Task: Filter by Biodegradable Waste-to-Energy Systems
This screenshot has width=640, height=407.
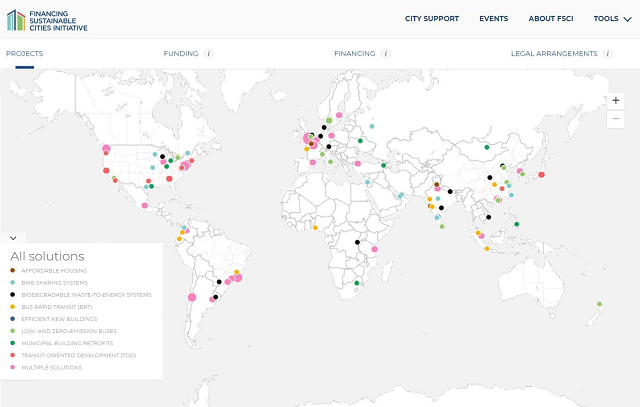Action: tap(86, 295)
